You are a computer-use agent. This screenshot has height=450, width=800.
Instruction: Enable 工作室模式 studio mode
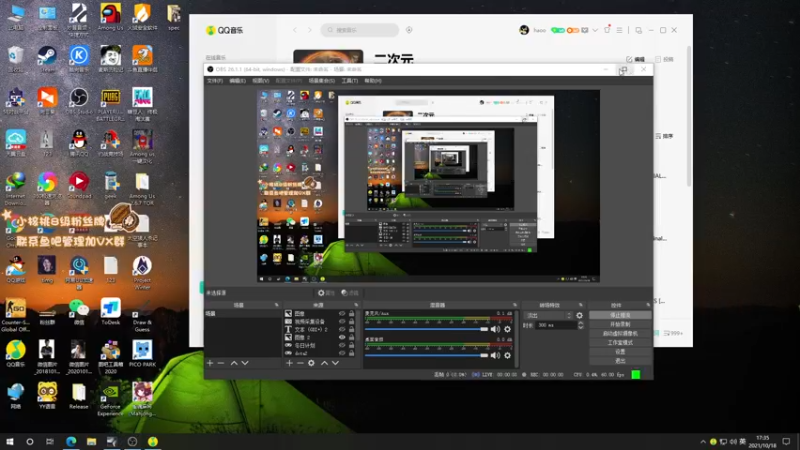(620, 343)
